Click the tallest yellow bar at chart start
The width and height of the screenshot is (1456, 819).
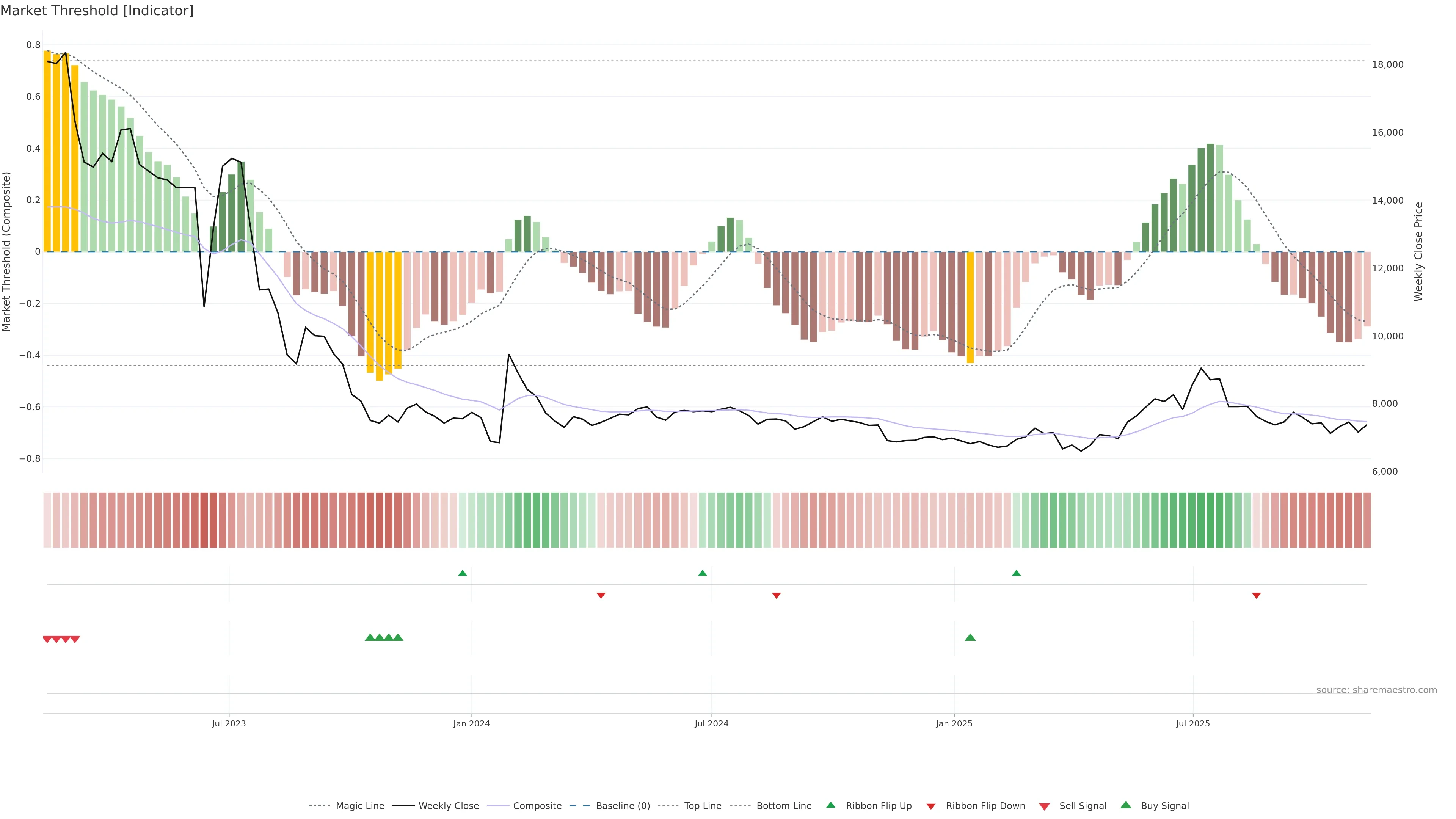(x=47, y=152)
